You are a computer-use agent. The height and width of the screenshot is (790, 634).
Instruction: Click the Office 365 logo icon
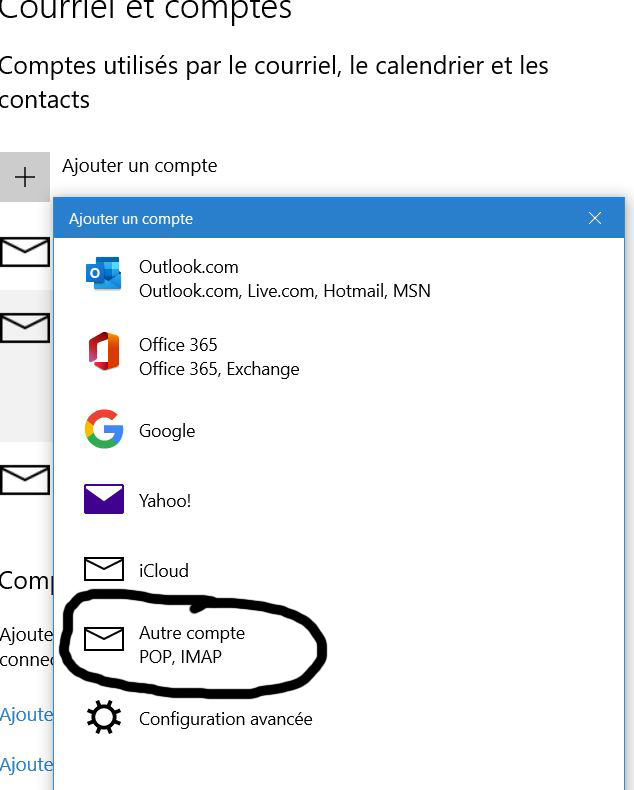coord(104,351)
